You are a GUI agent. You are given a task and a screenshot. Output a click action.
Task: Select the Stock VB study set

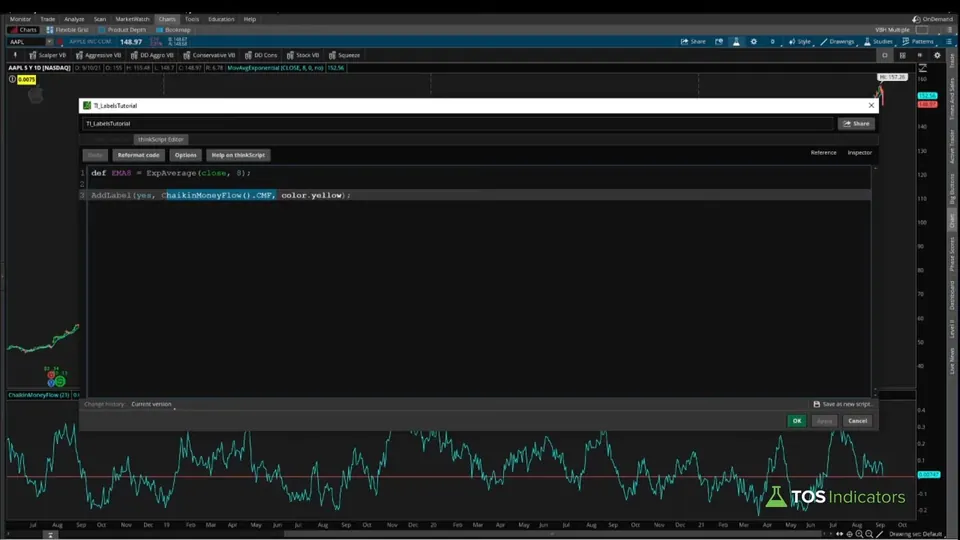(303, 55)
